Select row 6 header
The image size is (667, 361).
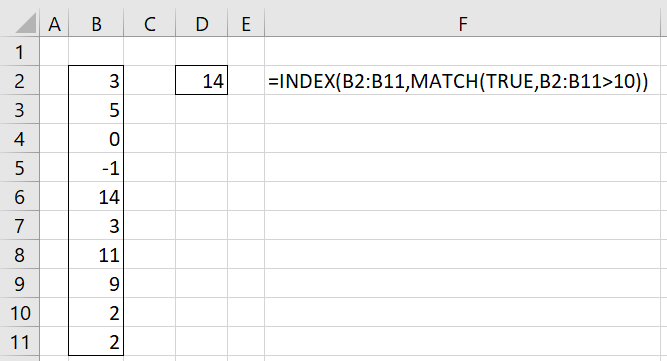tap(20, 196)
